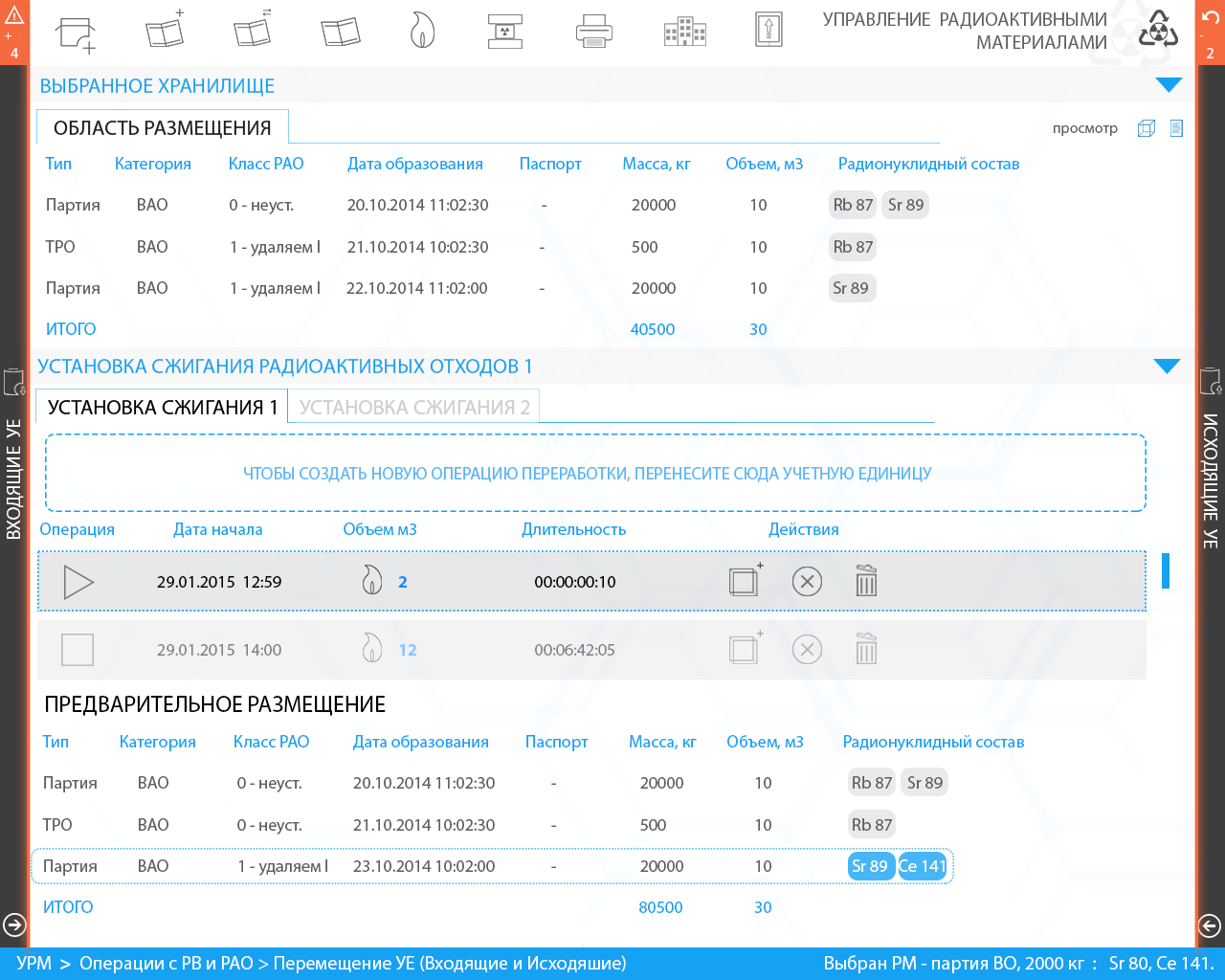This screenshot has width=1225, height=980.
Task: Click Rb 87 tag in top table ТРО row
Action: tap(853, 247)
